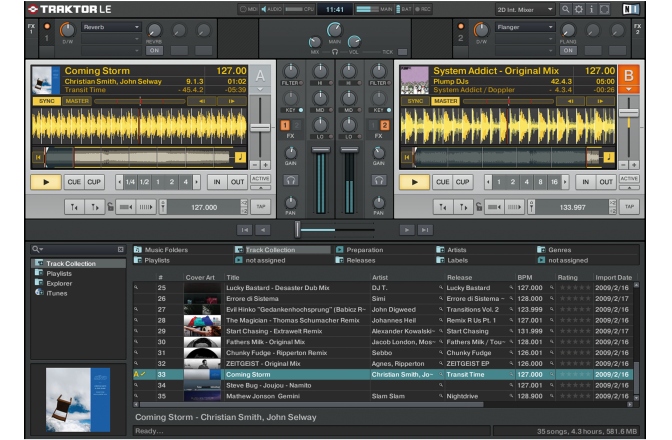Toggle FX 2 assign on right channel
Image resolution: width=672 pixels, height=440 pixels.
coord(384,125)
